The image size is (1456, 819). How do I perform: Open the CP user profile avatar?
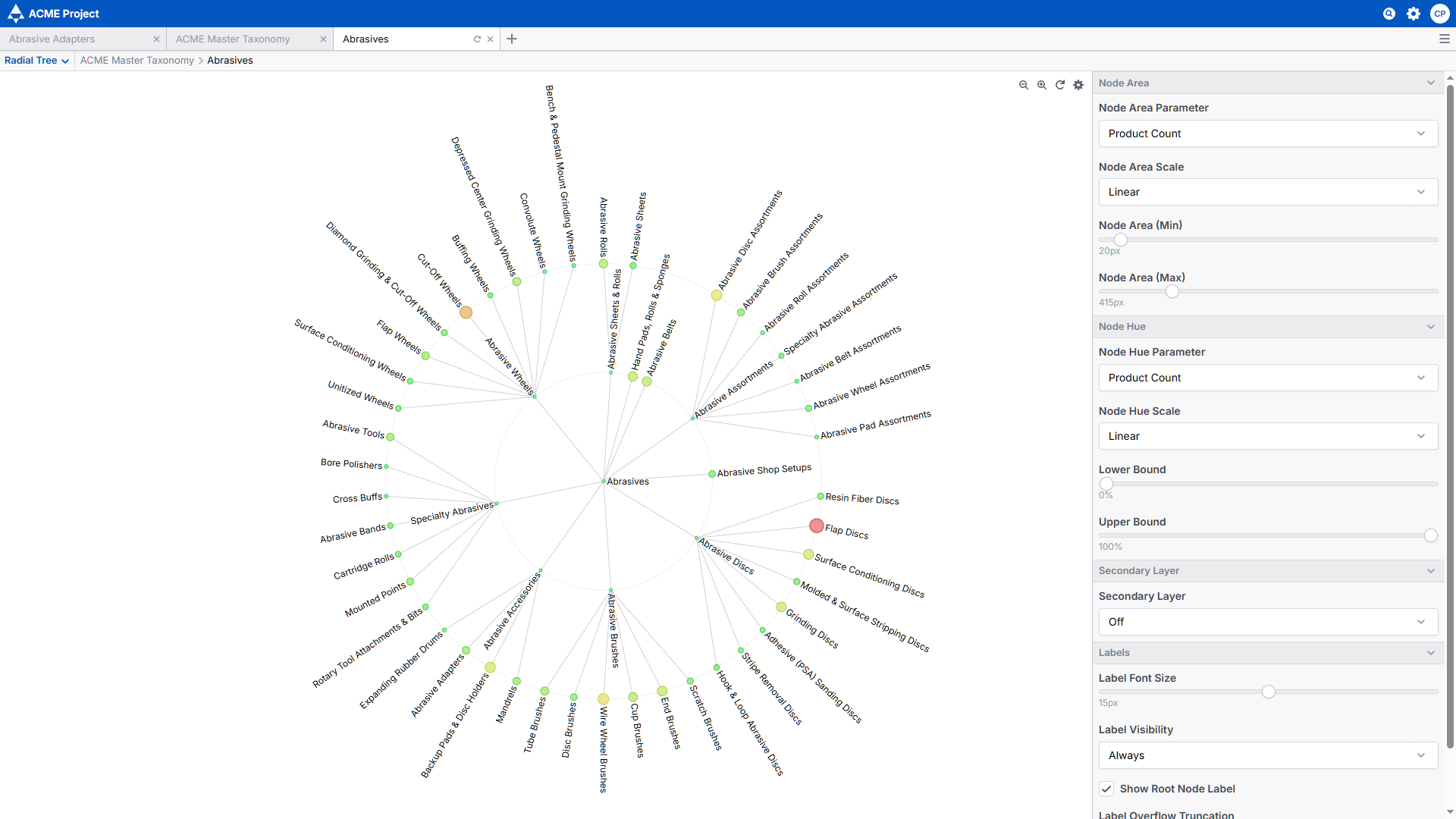click(x=1439, y=14)
